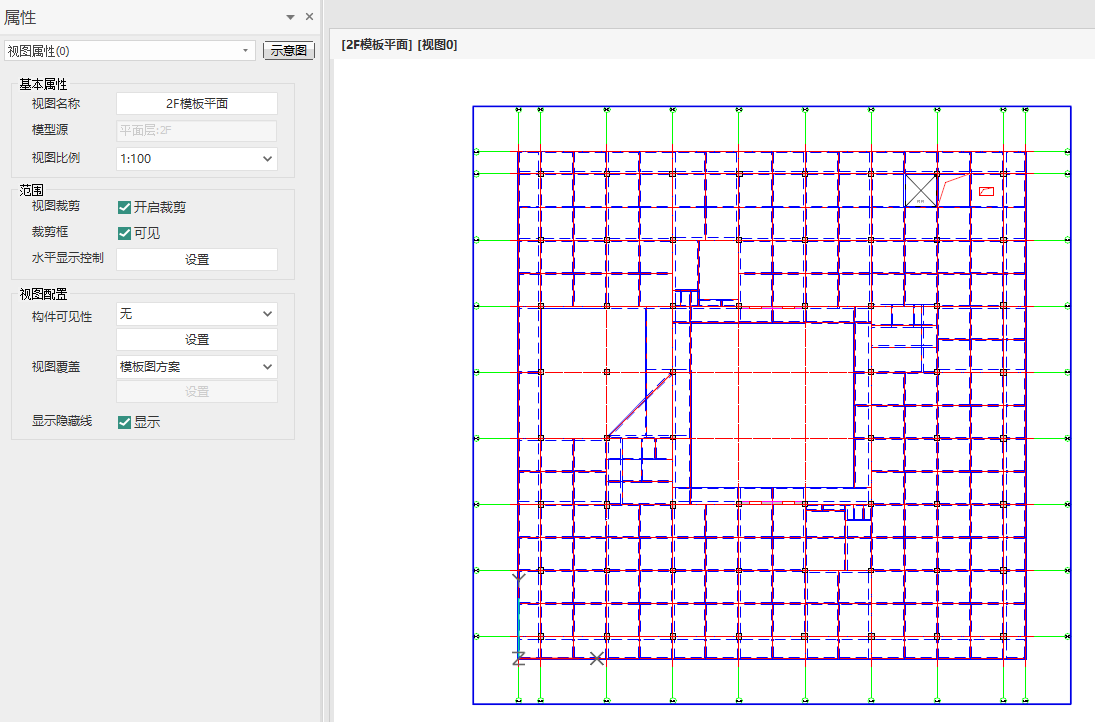Open the 视图属性(0) dropdown
Viewport: 1095px width, 722px height.
click(130, 50)
